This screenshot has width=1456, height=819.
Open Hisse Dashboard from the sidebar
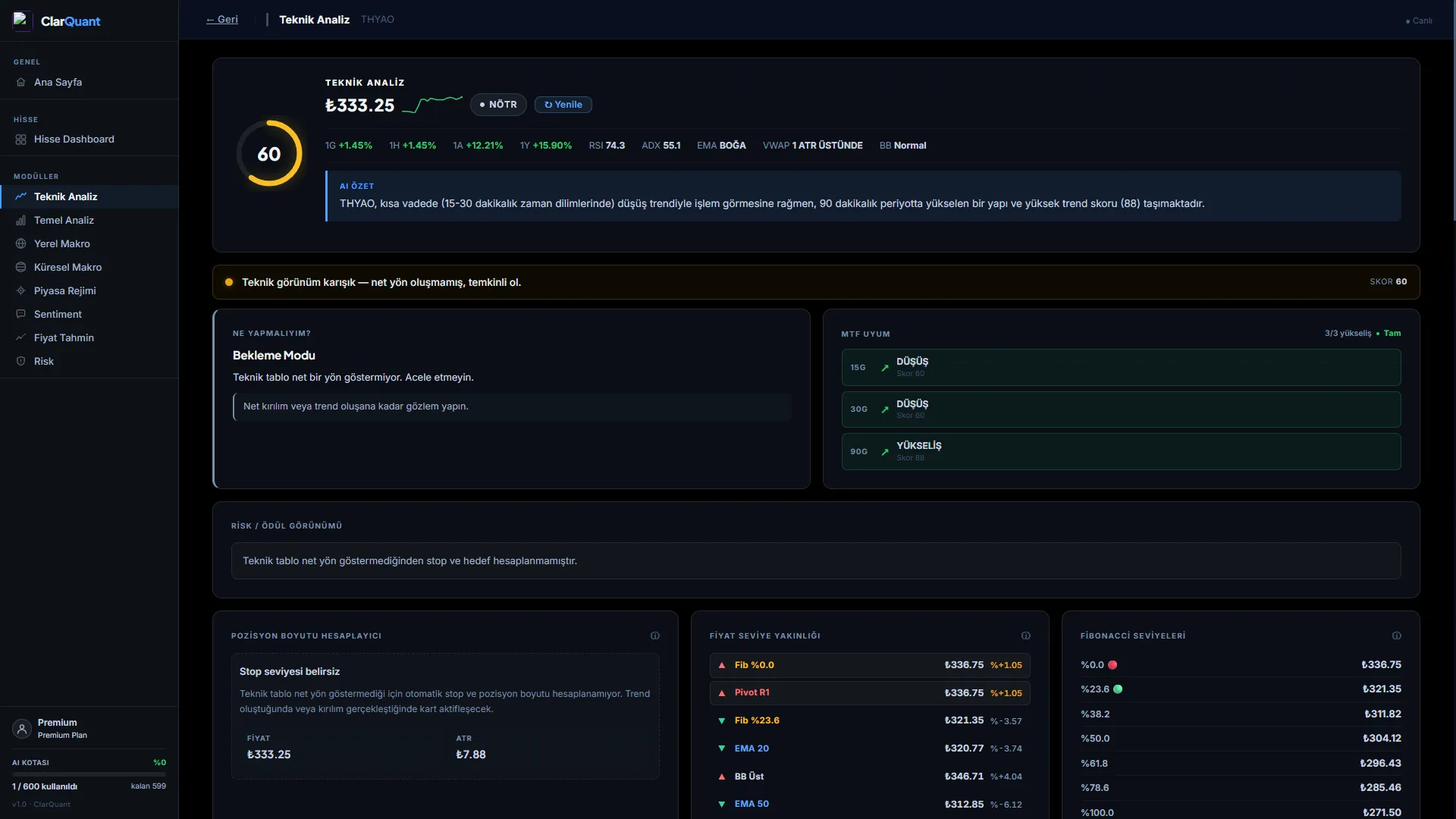point(89,140)
